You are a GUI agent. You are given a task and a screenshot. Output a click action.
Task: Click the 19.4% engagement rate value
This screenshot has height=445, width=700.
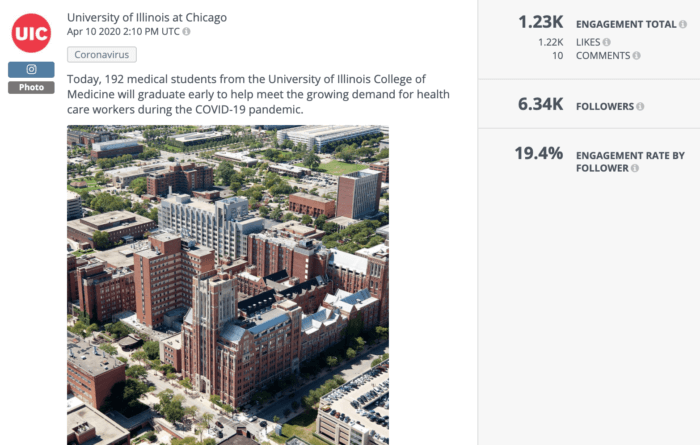pos(539,153)
